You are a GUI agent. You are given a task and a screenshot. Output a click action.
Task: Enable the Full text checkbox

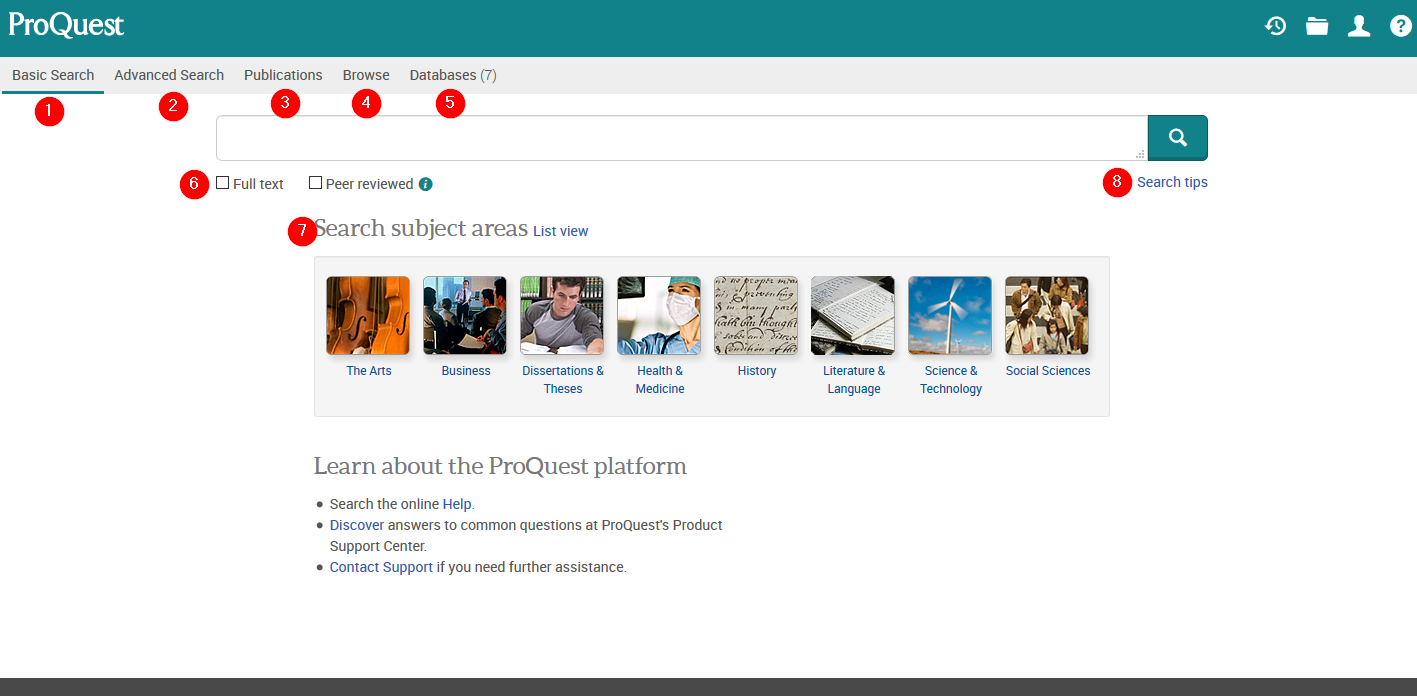pyautogui.click(x=223, y=183)
